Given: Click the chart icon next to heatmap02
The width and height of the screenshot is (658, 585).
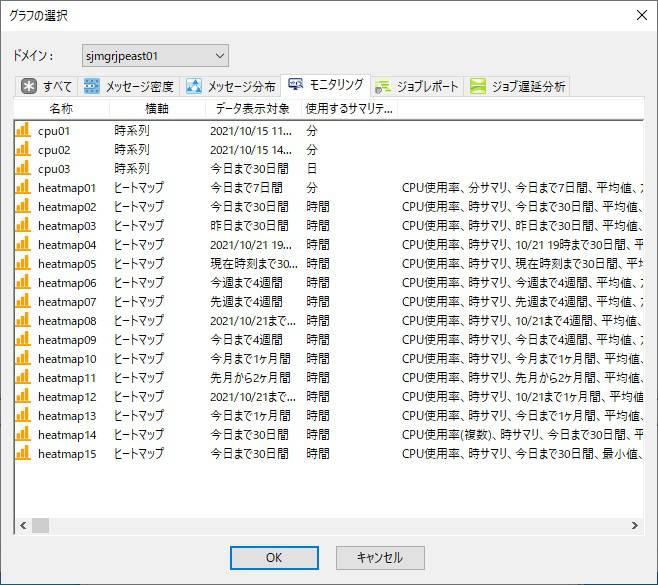Looking at the screenshot, I should 23,206.
